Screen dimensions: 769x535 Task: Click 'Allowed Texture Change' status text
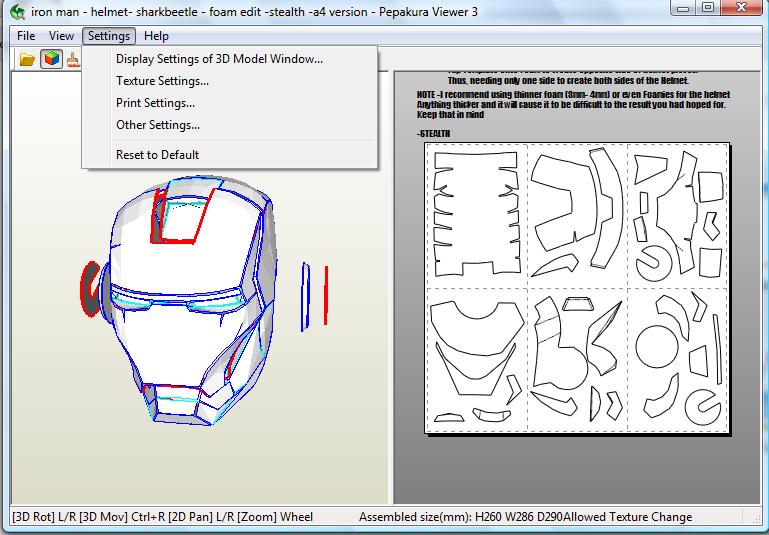click(628, 517)
